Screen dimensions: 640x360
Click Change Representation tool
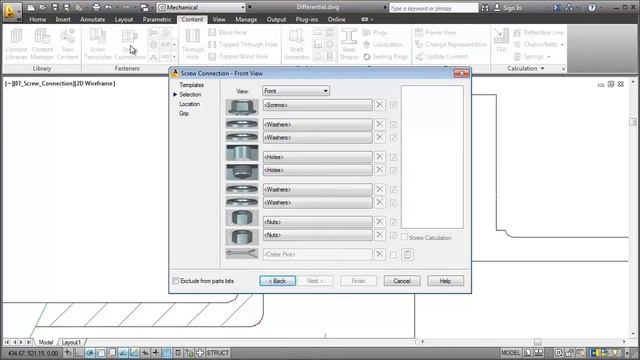coord(451,44)
